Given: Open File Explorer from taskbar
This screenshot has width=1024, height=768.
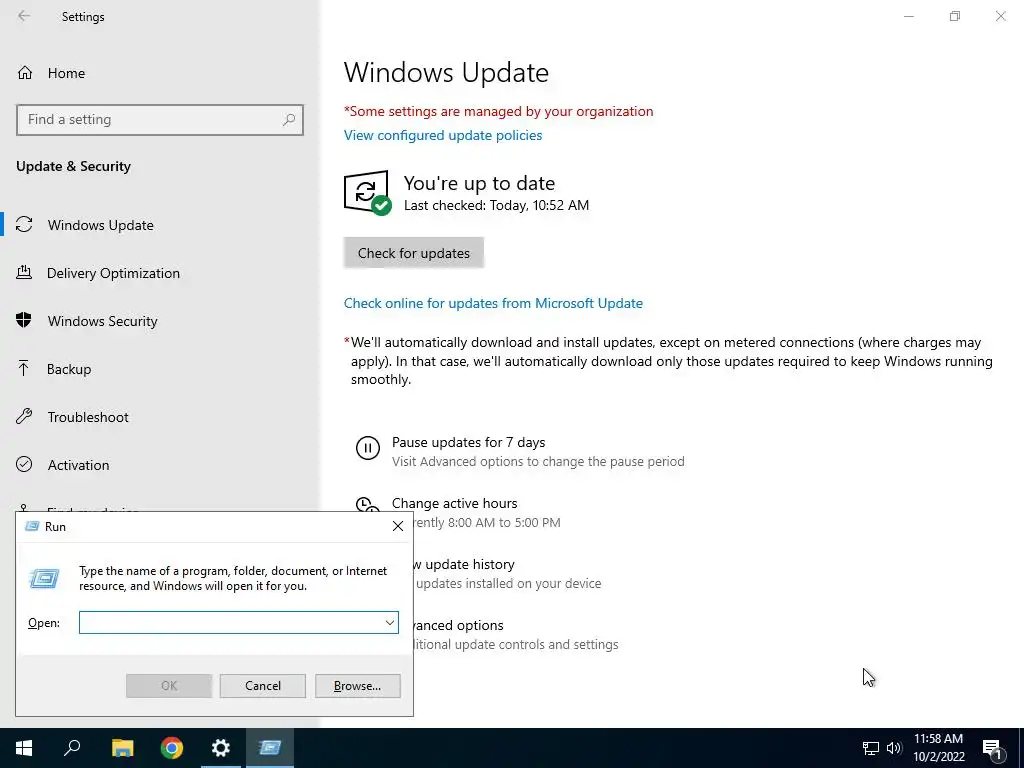Looking at the screenshot, I should (123, 748).
